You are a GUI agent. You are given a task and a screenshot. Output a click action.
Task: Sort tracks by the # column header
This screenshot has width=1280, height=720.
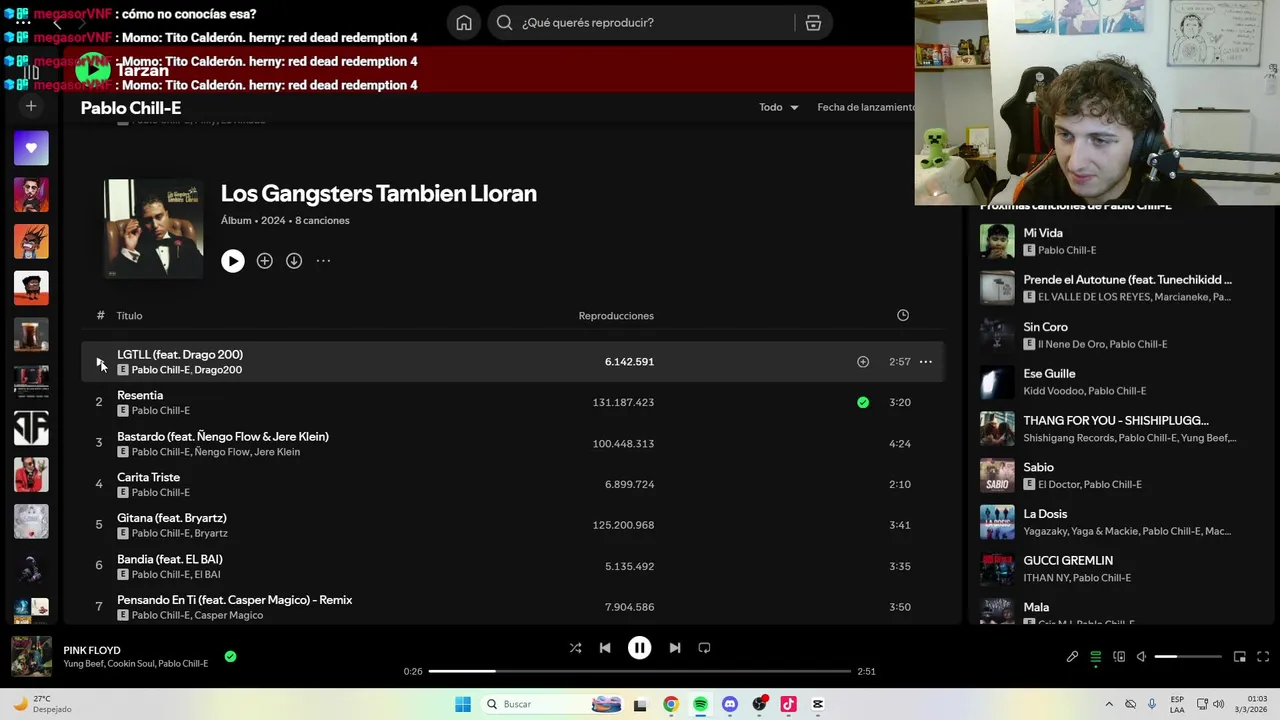(100, 315)
